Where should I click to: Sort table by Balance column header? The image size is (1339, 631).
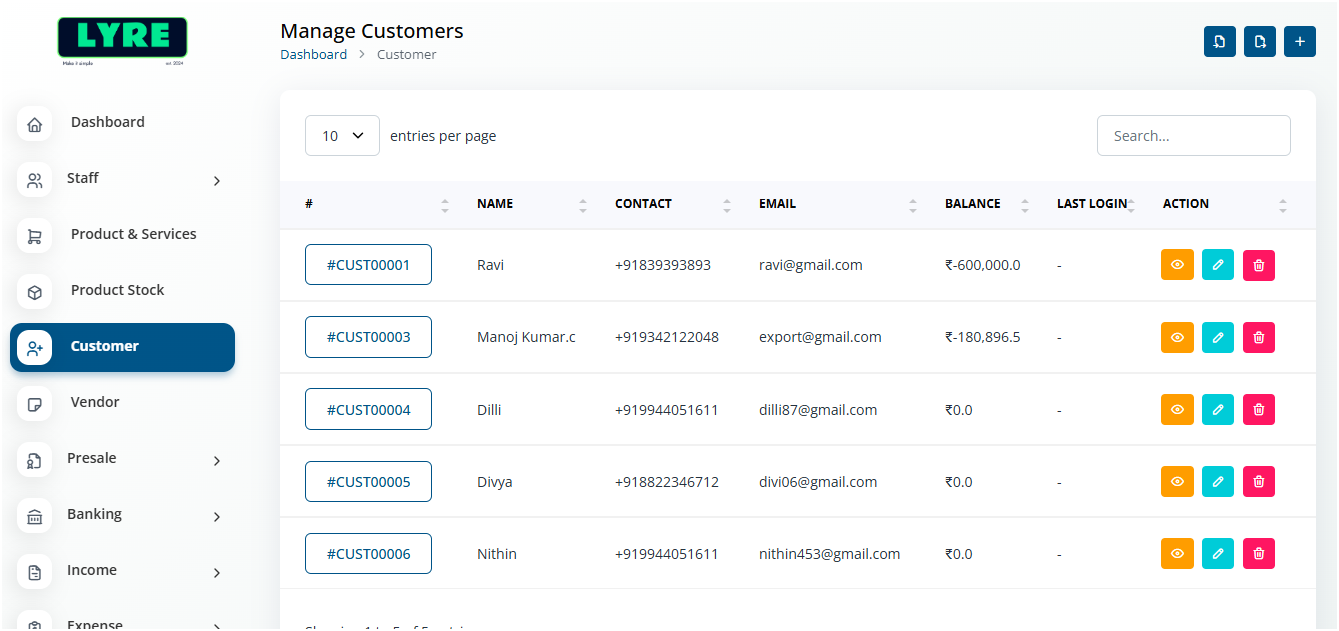tap(972, 204)
